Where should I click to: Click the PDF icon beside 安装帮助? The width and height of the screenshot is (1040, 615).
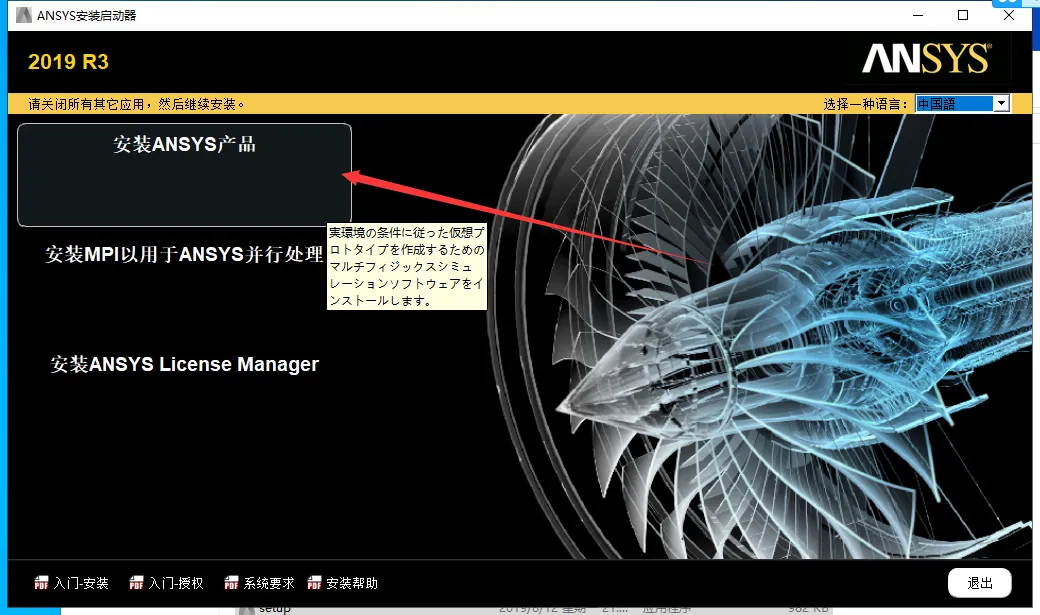(314, 583)
